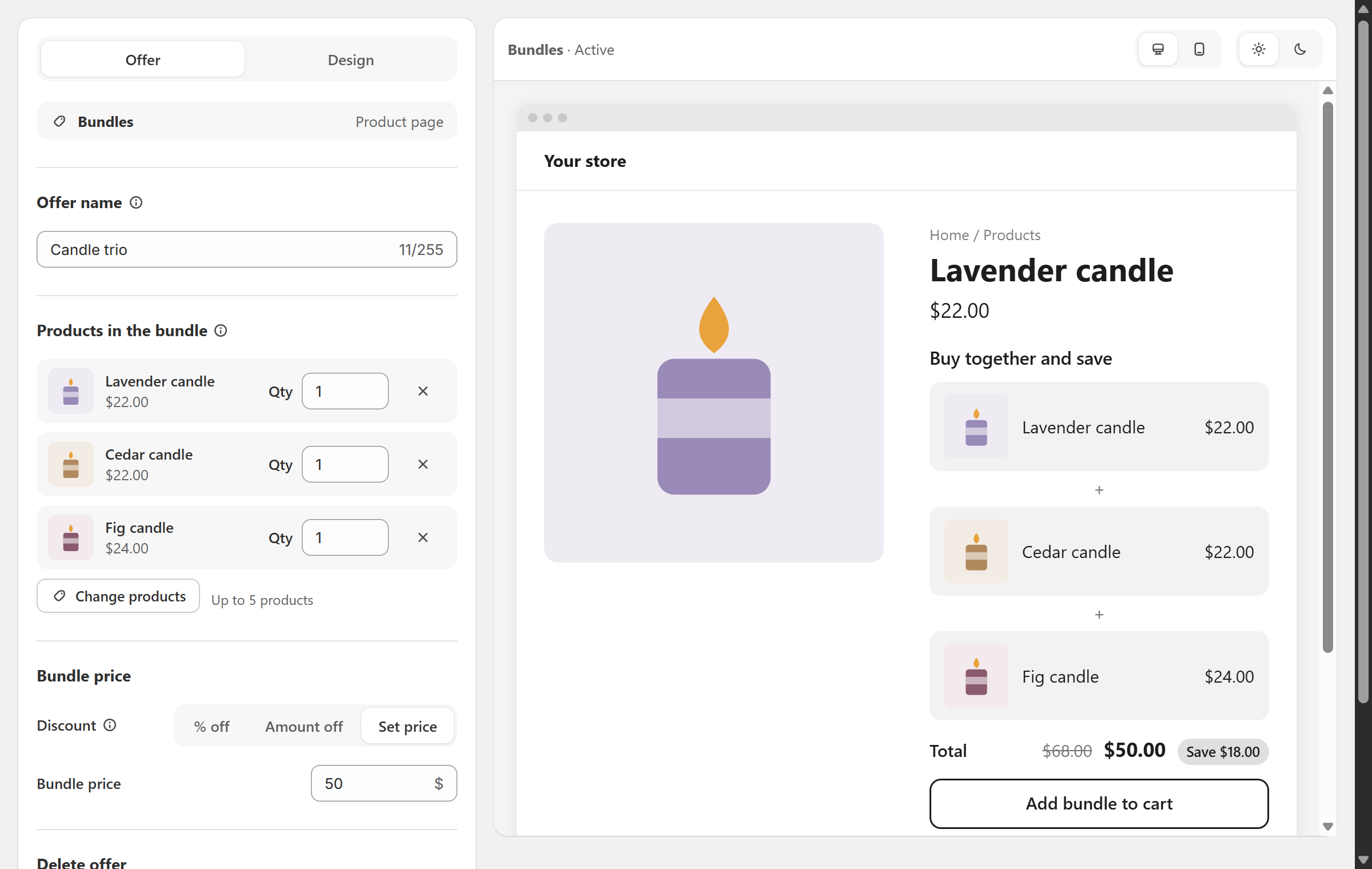Viewport: 1372px width, 869px height.
Task: Focus the Bundle price amount field
Action: tap(384, 783)
